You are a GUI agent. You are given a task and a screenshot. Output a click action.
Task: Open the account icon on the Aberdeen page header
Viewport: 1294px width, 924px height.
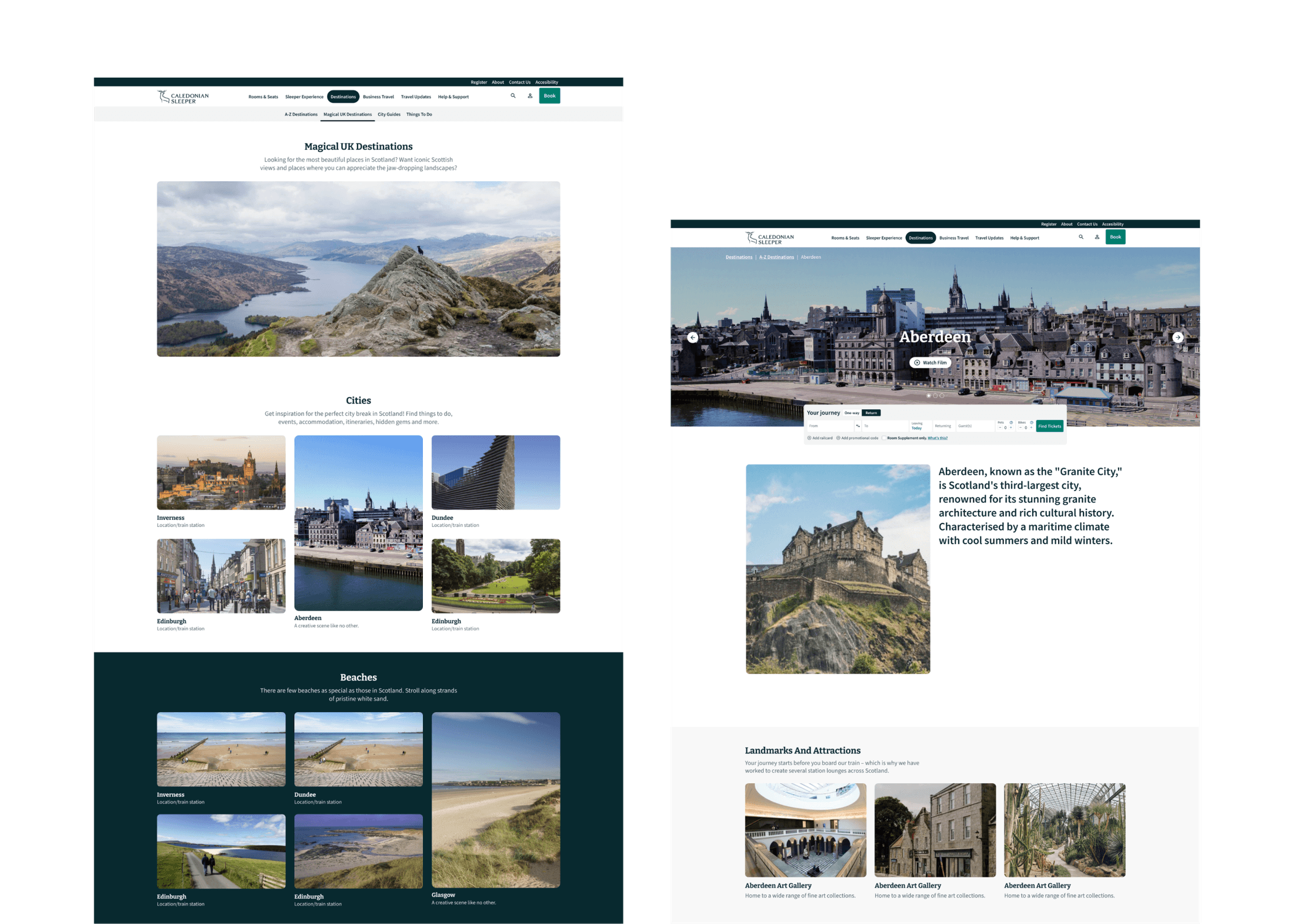1096,237
